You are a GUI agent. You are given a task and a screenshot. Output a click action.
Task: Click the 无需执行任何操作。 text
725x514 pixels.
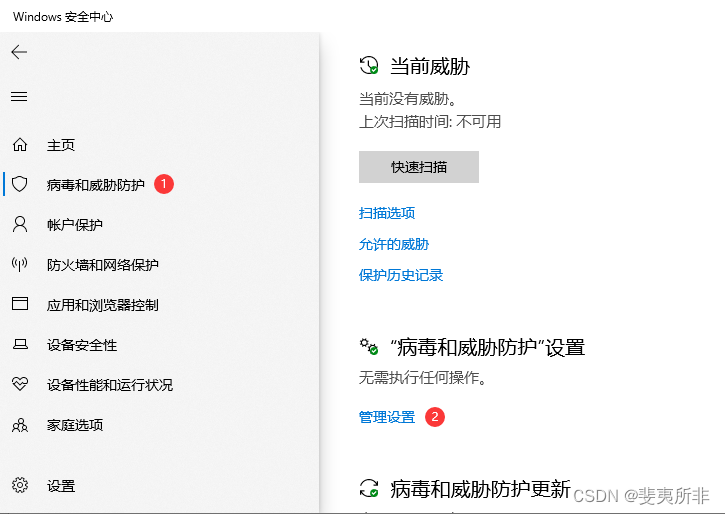coord(423,378)
